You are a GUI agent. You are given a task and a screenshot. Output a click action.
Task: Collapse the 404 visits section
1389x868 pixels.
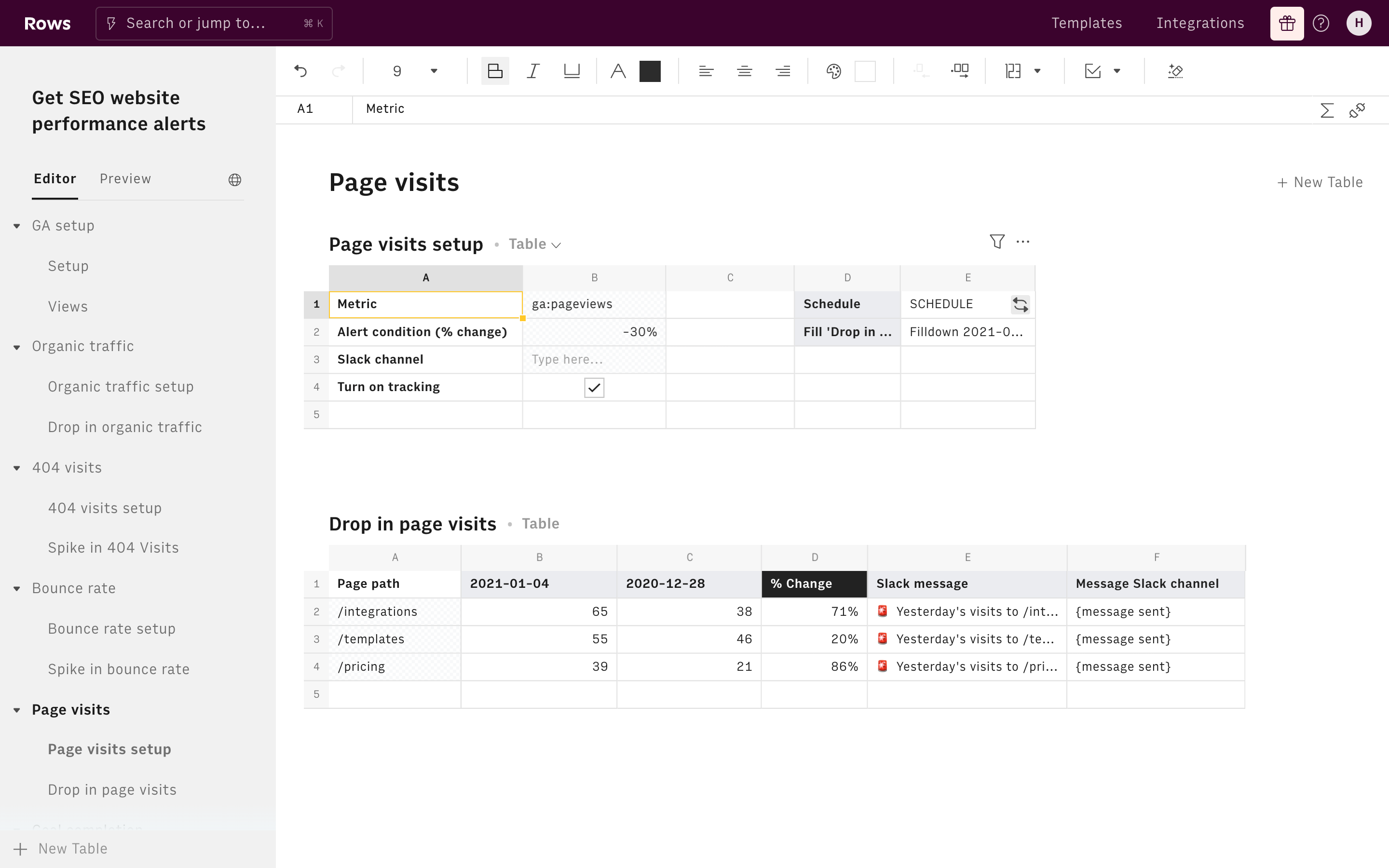(x=17, y=468)
